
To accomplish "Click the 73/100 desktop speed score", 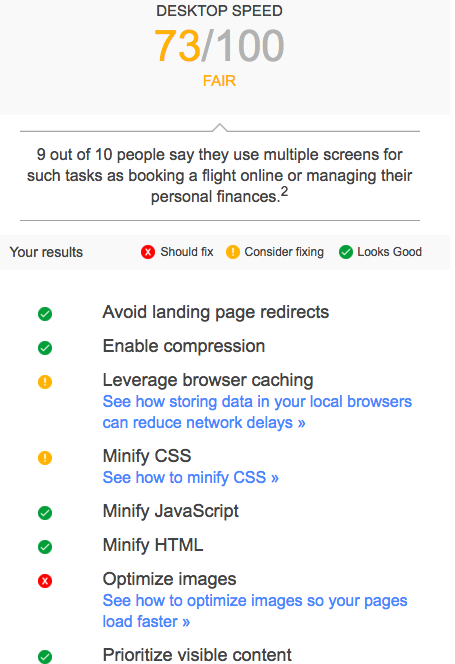I will pos(219,45).
